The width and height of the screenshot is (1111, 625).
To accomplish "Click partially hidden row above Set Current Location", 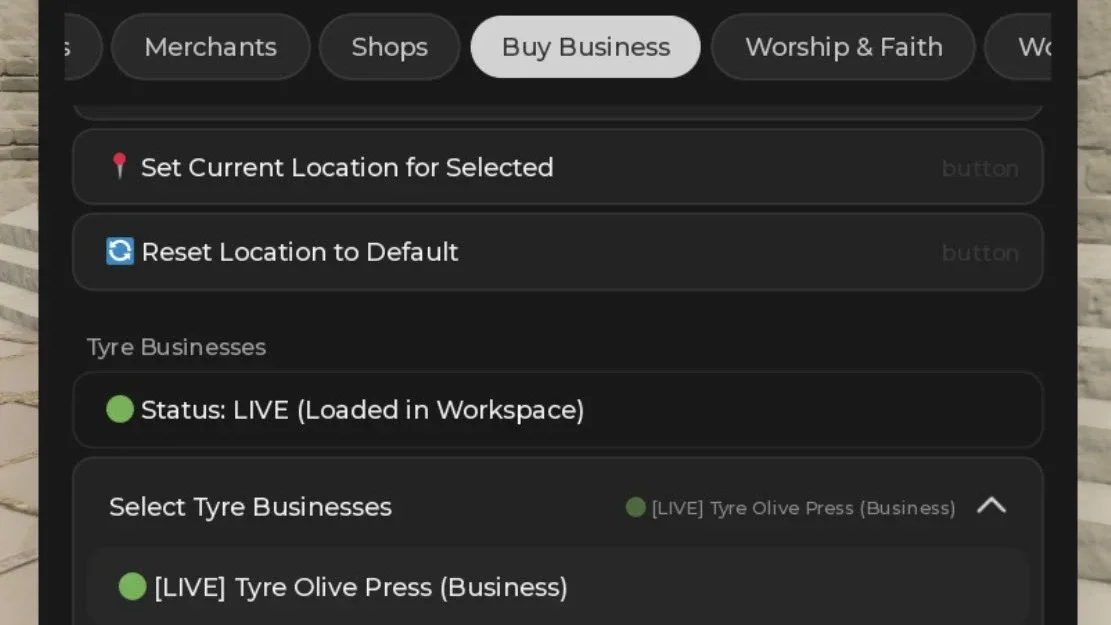I will pos(558,112).
